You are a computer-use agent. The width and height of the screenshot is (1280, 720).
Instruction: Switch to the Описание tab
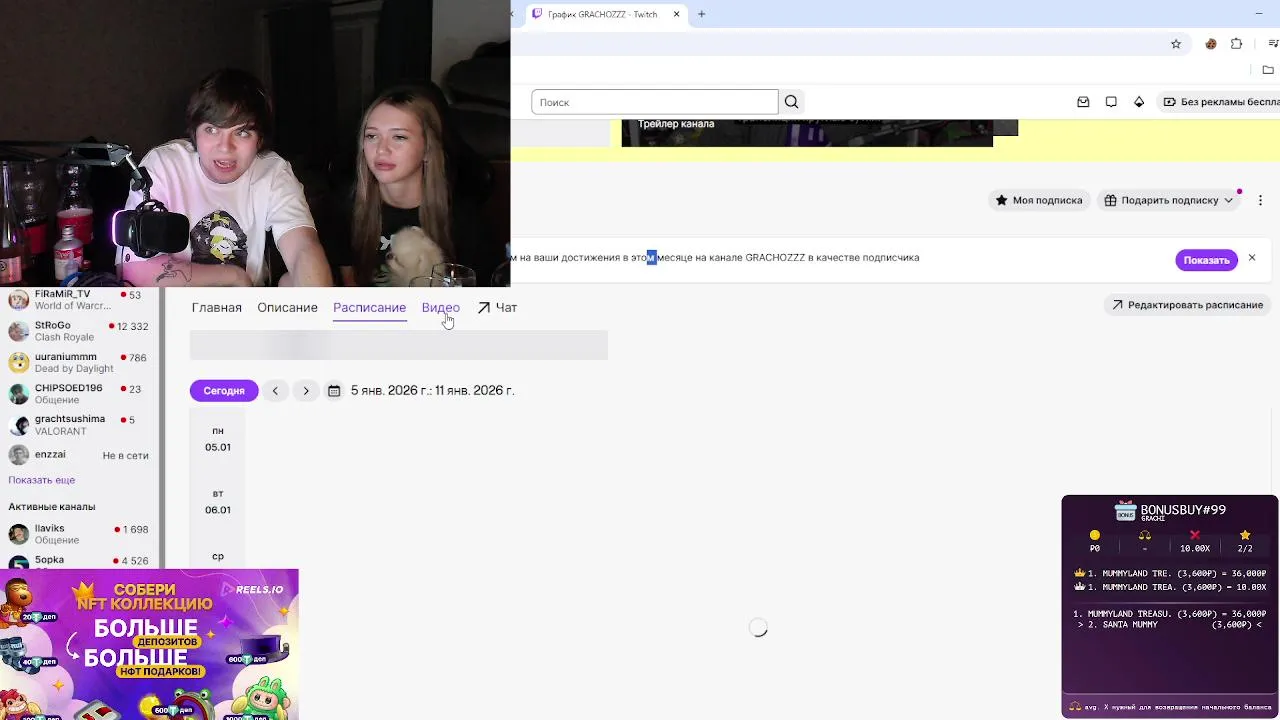pyautogui.click(x=287, y=308)
